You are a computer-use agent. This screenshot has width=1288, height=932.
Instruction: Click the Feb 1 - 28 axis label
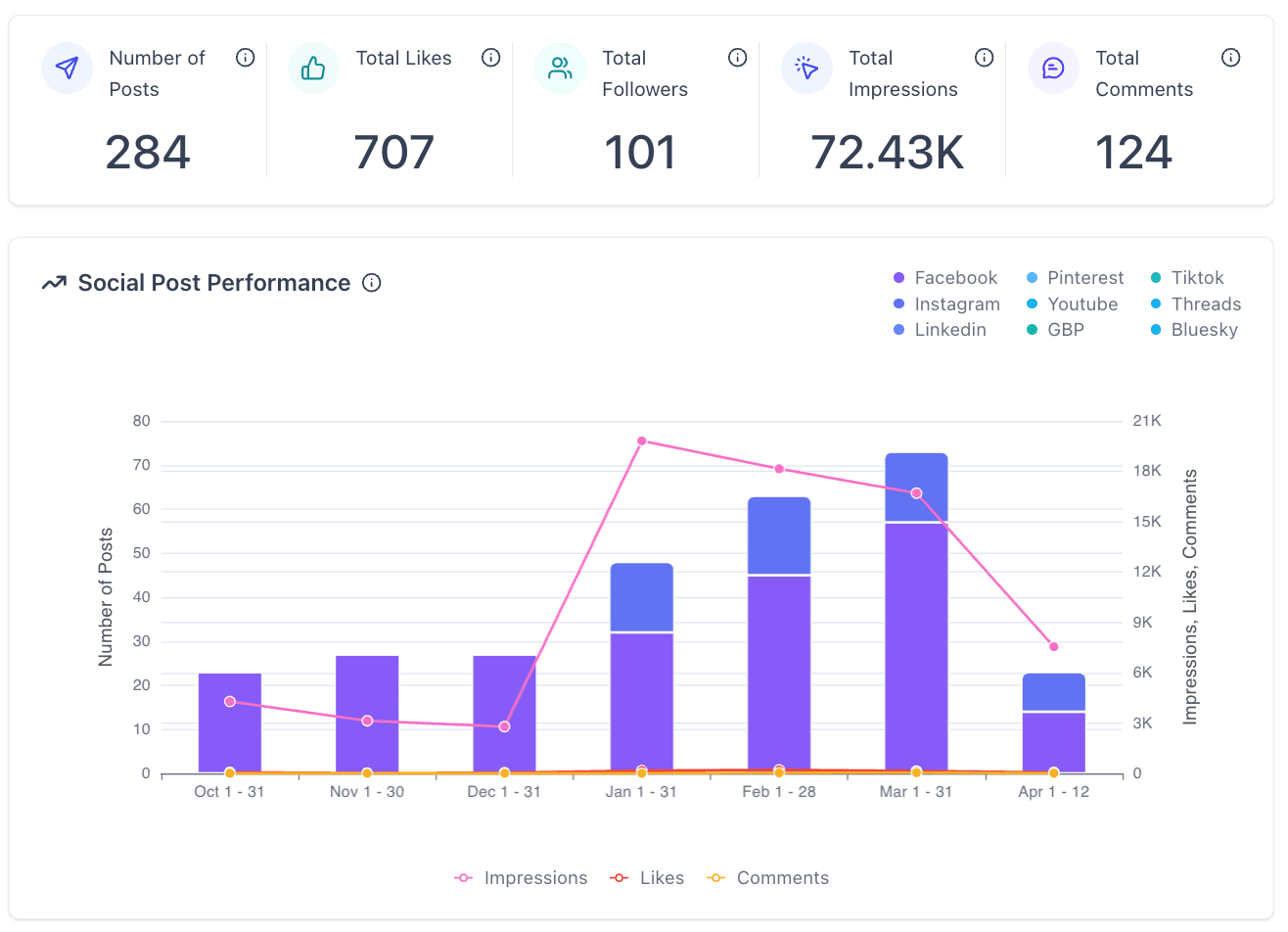tap(779, 792)
